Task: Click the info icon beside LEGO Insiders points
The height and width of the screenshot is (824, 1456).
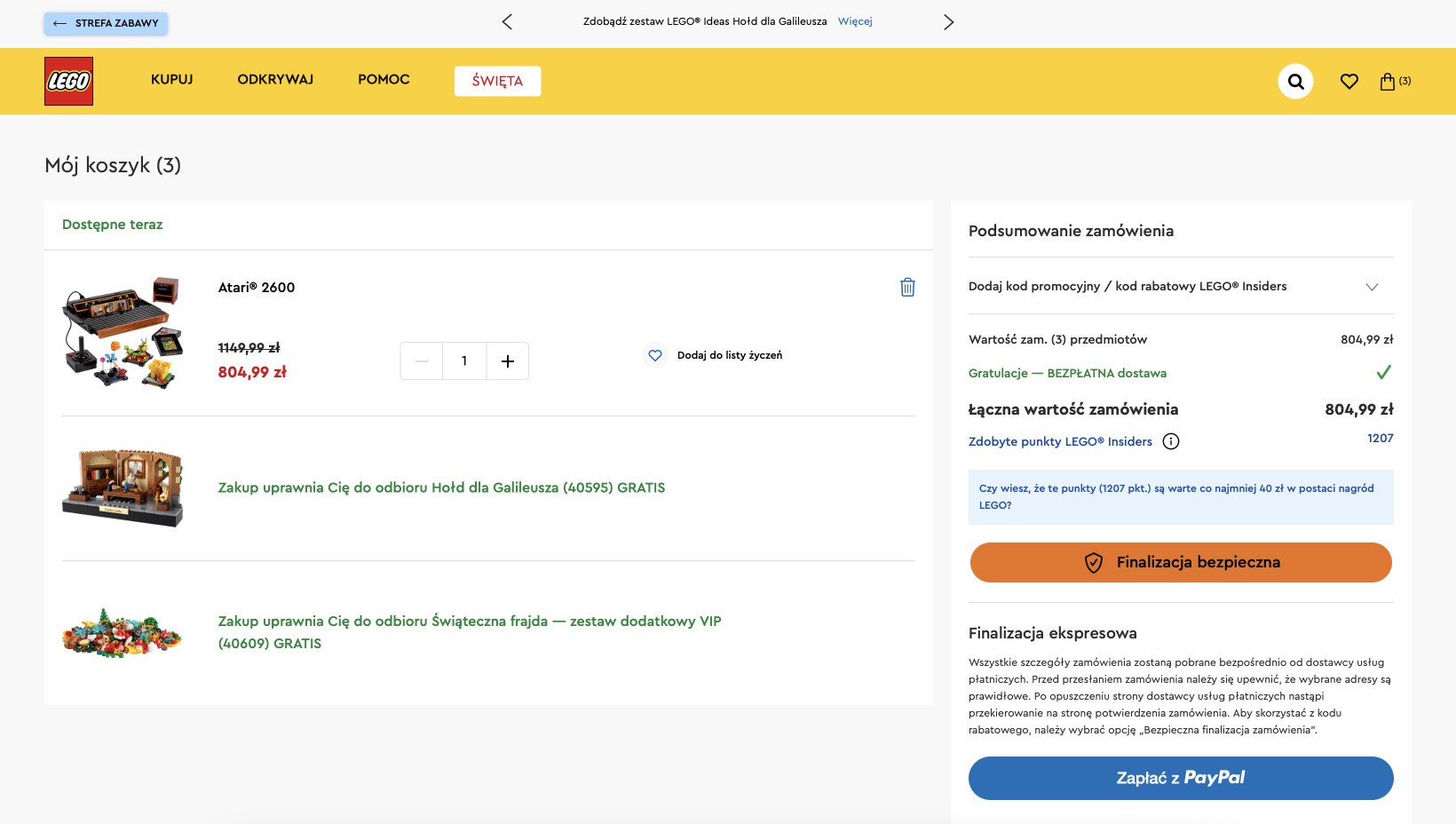Action: (1171, 441)
